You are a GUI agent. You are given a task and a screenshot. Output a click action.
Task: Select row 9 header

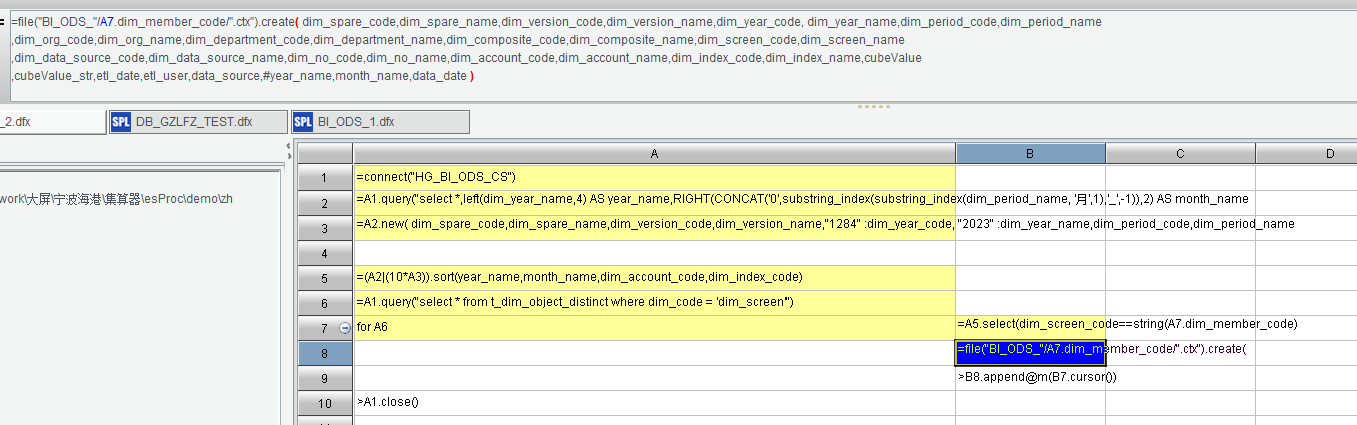[x=325, y=377]
